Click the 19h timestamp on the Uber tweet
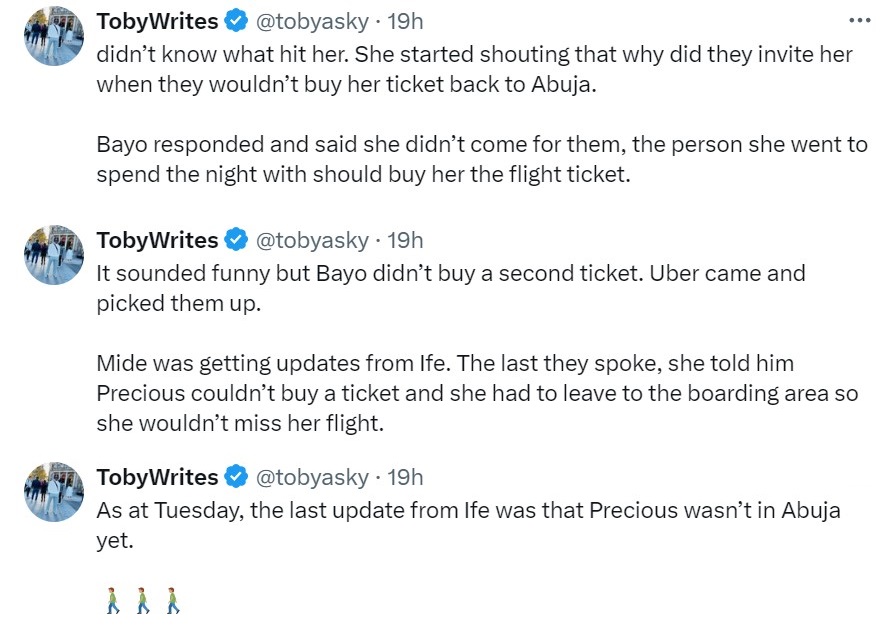Image resolution: width=889 pixels, height=630 pixels. pos(405,240)
